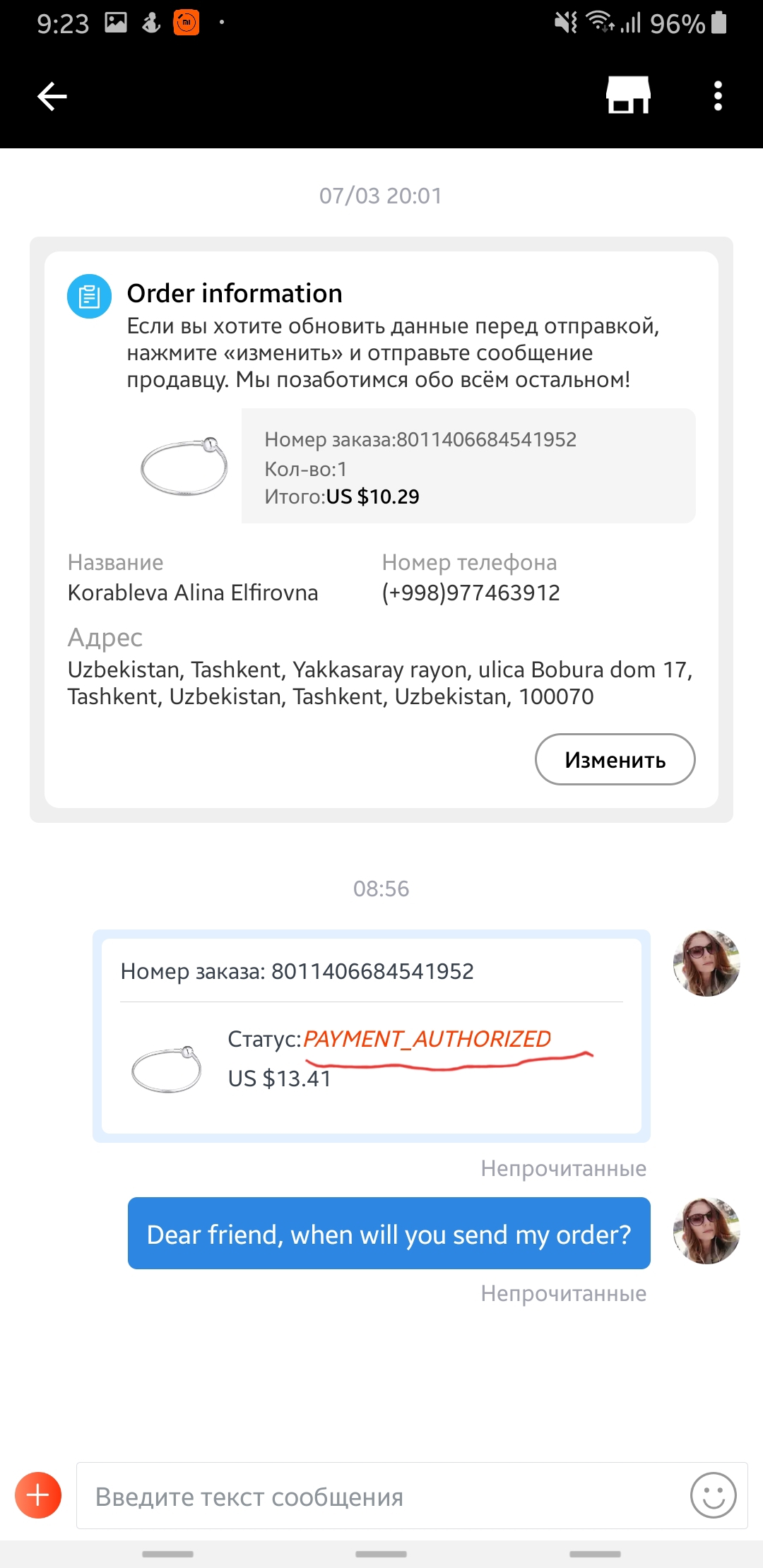Tap the gallery notification icon in status bar
763x1568 pixels.
[116, 23]
